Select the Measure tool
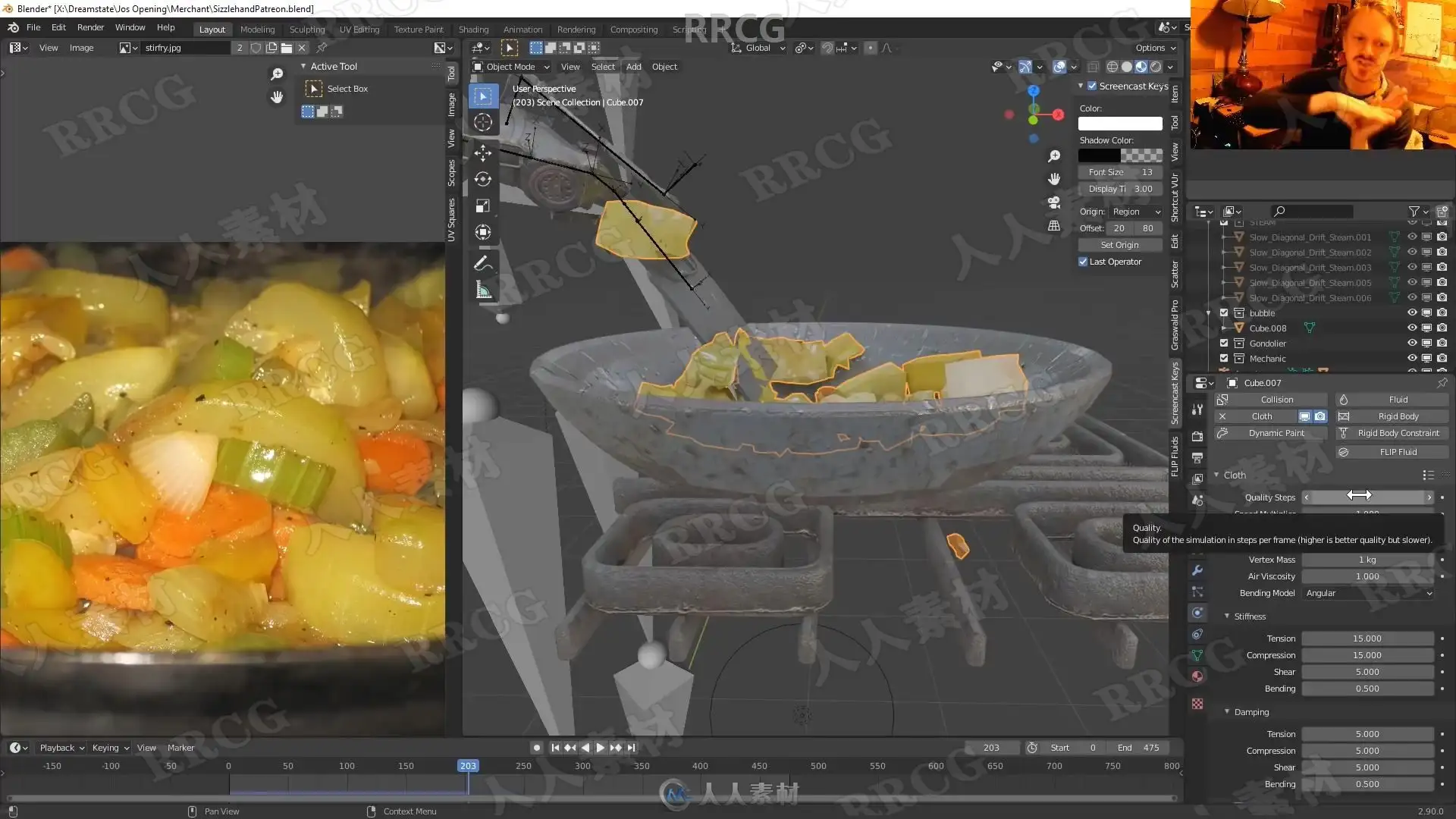Viewport: 1456px width, 819px height. (483, 290)
